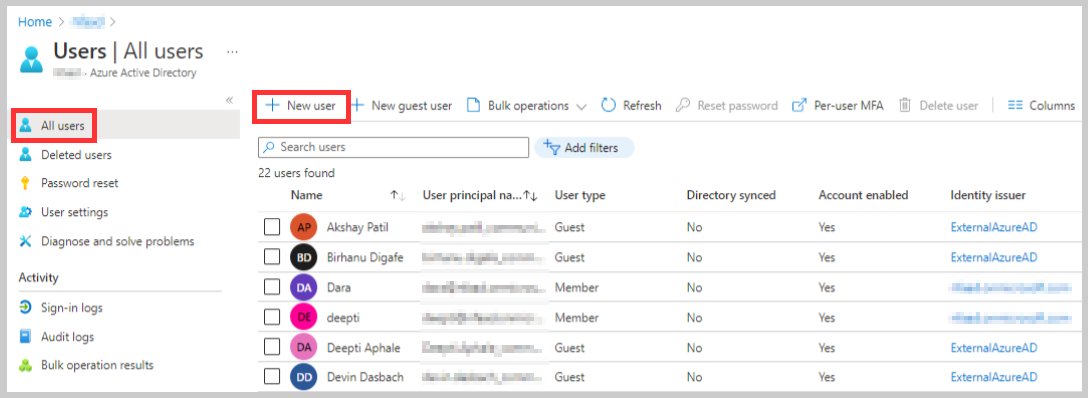
Task: Open Password reset key icon
Action: pos(26,183)
